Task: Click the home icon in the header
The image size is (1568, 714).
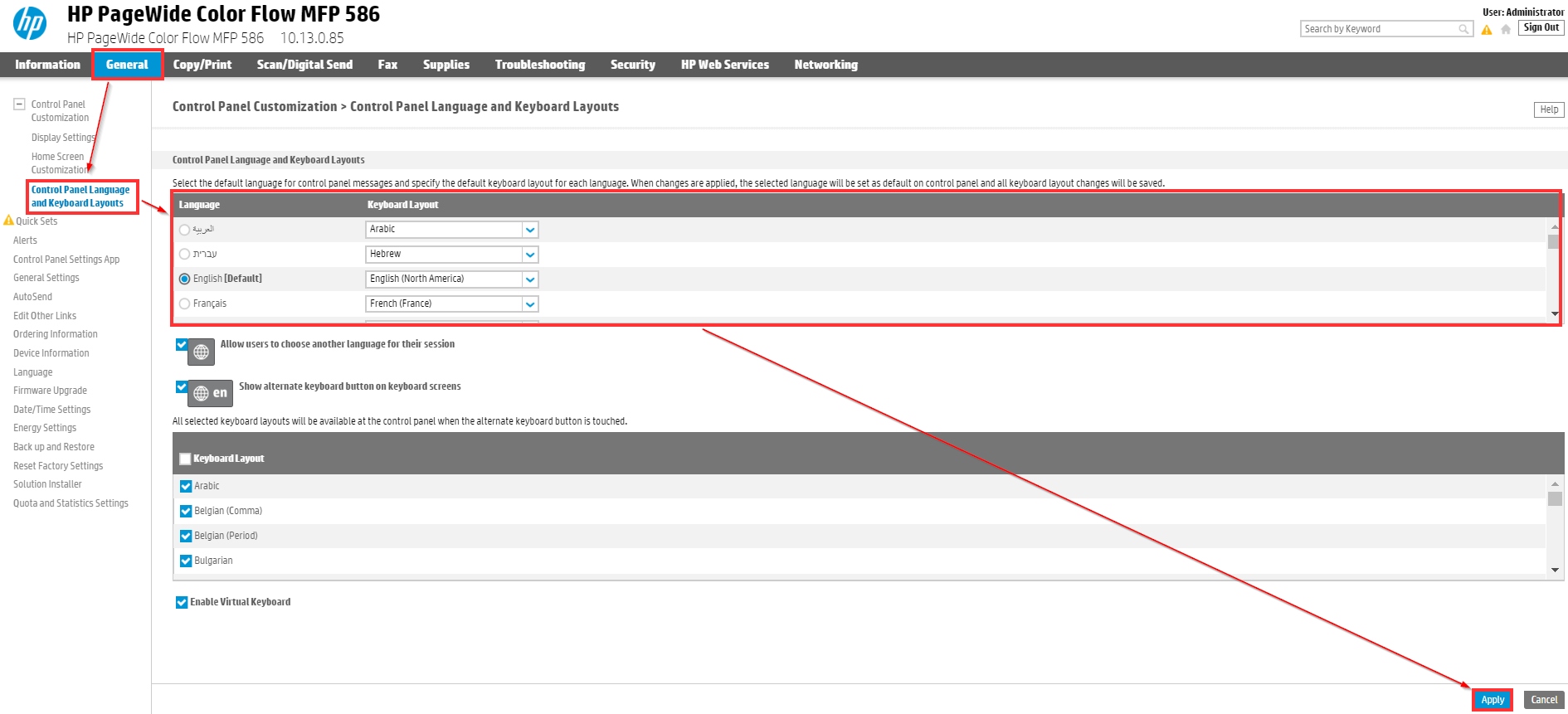Action: point(1506,30)
